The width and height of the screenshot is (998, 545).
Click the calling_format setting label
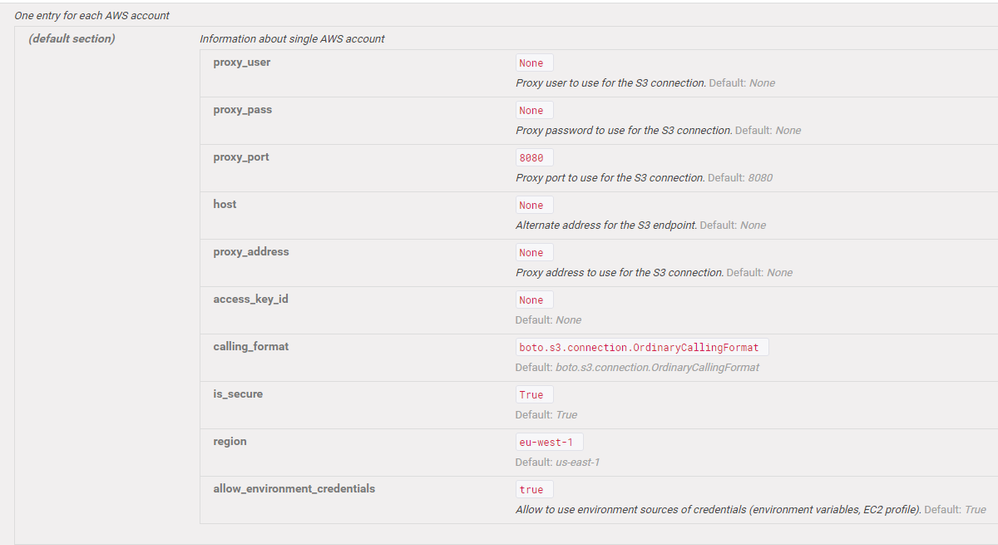(x=251, y=346)
